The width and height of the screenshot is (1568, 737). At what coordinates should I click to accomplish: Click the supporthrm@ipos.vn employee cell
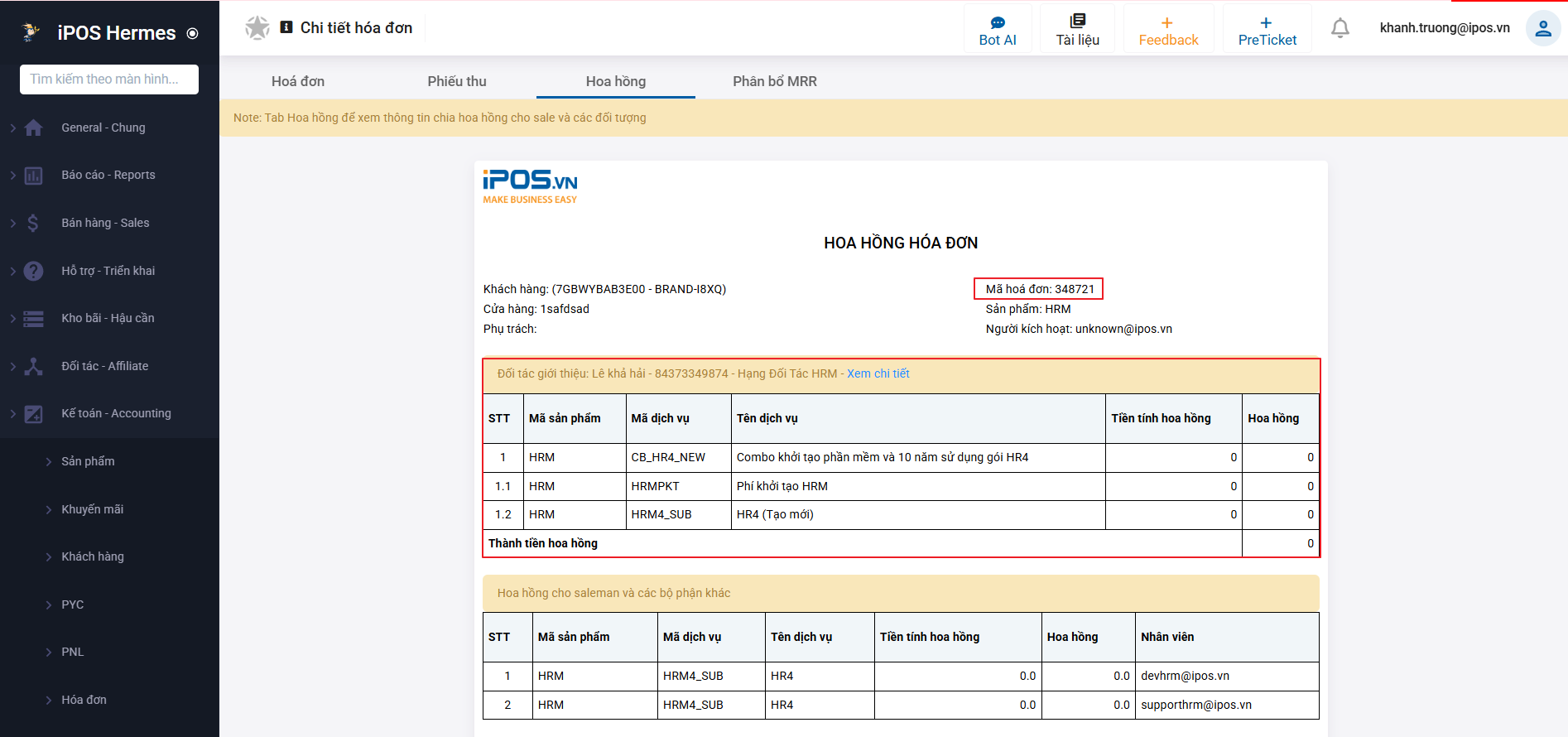coord(1227,705)
